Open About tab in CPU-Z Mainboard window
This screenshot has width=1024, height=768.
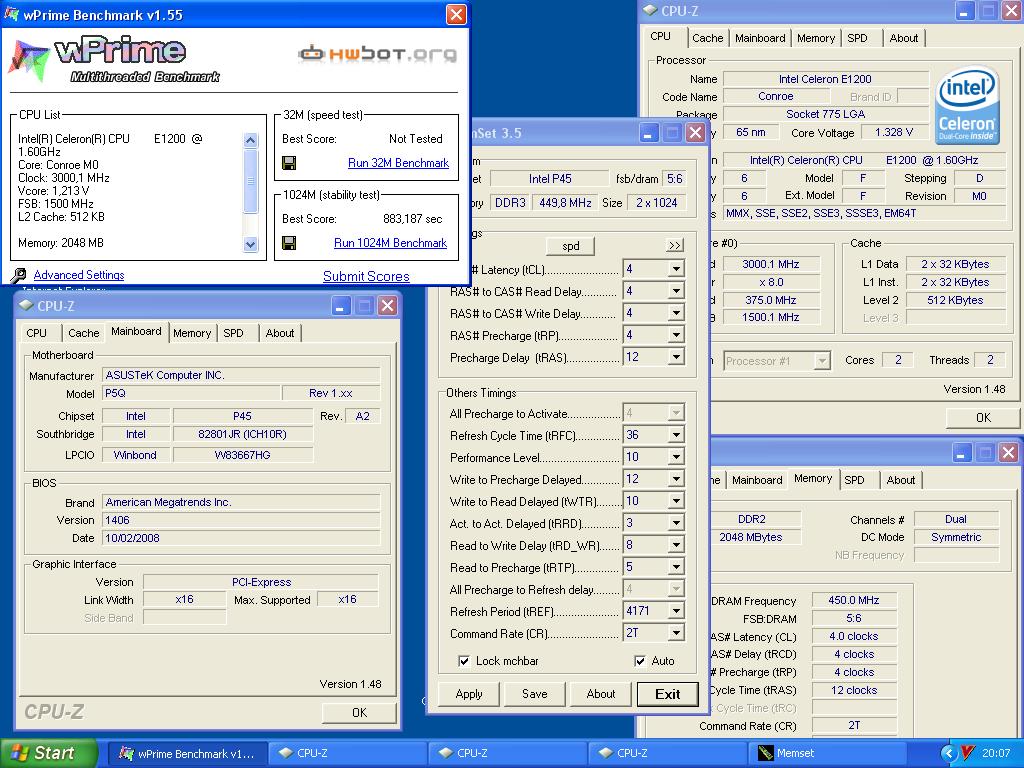(280, 333)
